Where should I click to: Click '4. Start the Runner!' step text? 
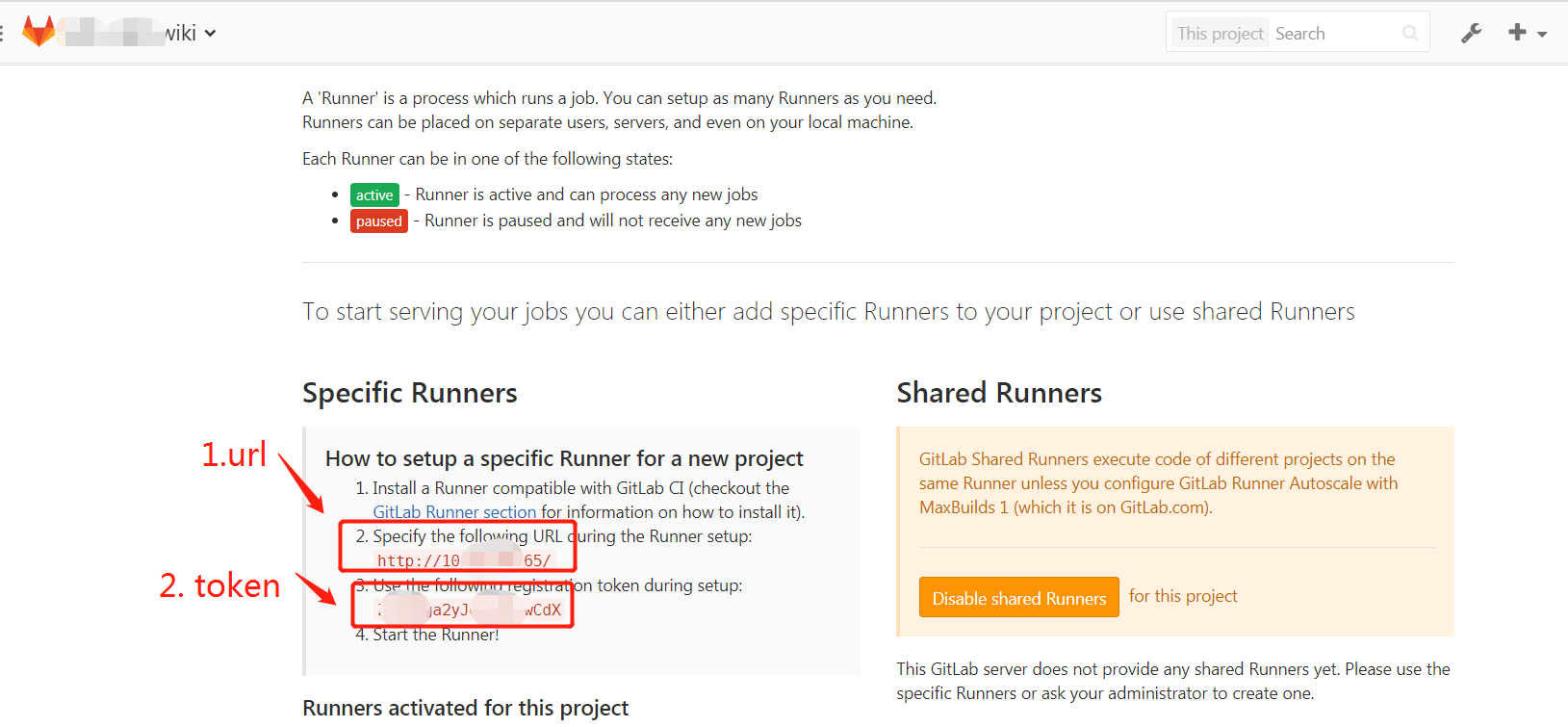click(427, 635)
